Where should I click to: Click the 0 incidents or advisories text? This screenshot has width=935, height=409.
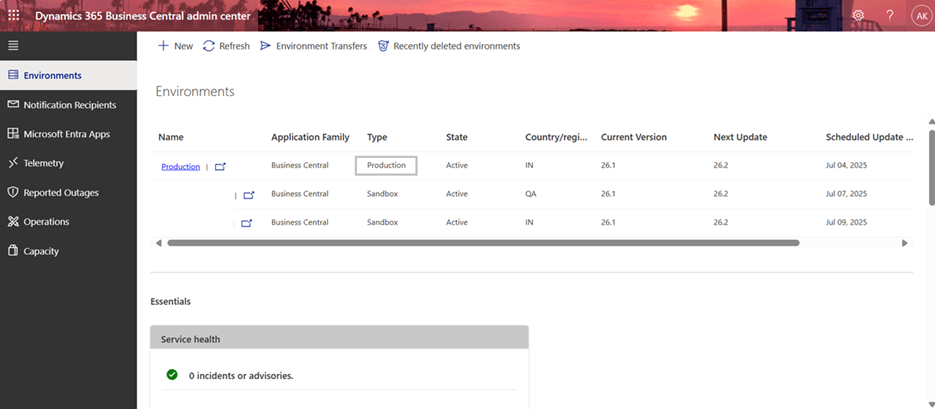point(241,376)
